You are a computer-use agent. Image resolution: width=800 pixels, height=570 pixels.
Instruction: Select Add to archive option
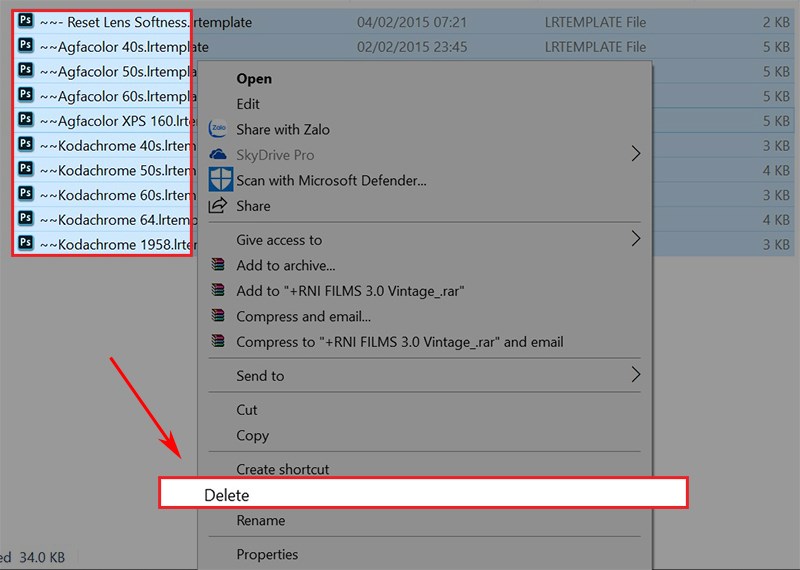(286, 265)
